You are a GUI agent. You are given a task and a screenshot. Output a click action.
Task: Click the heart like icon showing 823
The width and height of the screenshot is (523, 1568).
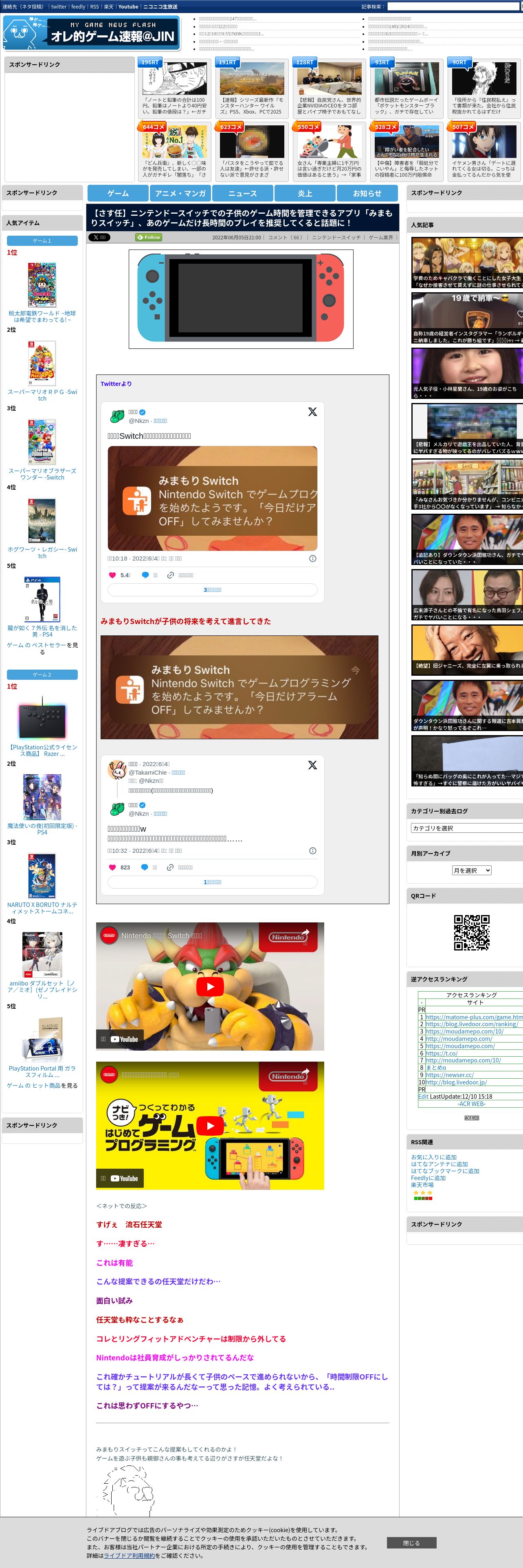coord(112,867)
